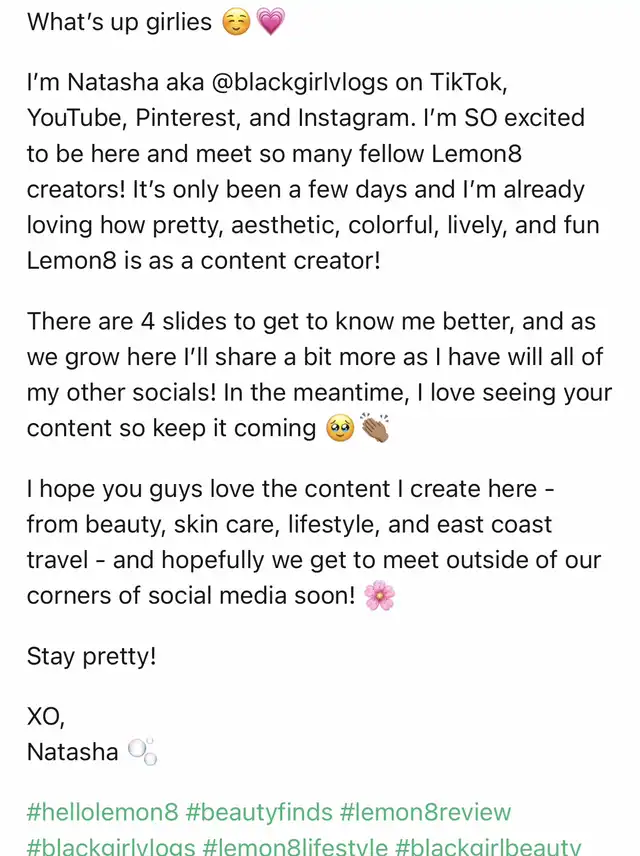Click the pink cherry blossom flower emoji
Screen dimensions: 640x856
coord(379,596)
